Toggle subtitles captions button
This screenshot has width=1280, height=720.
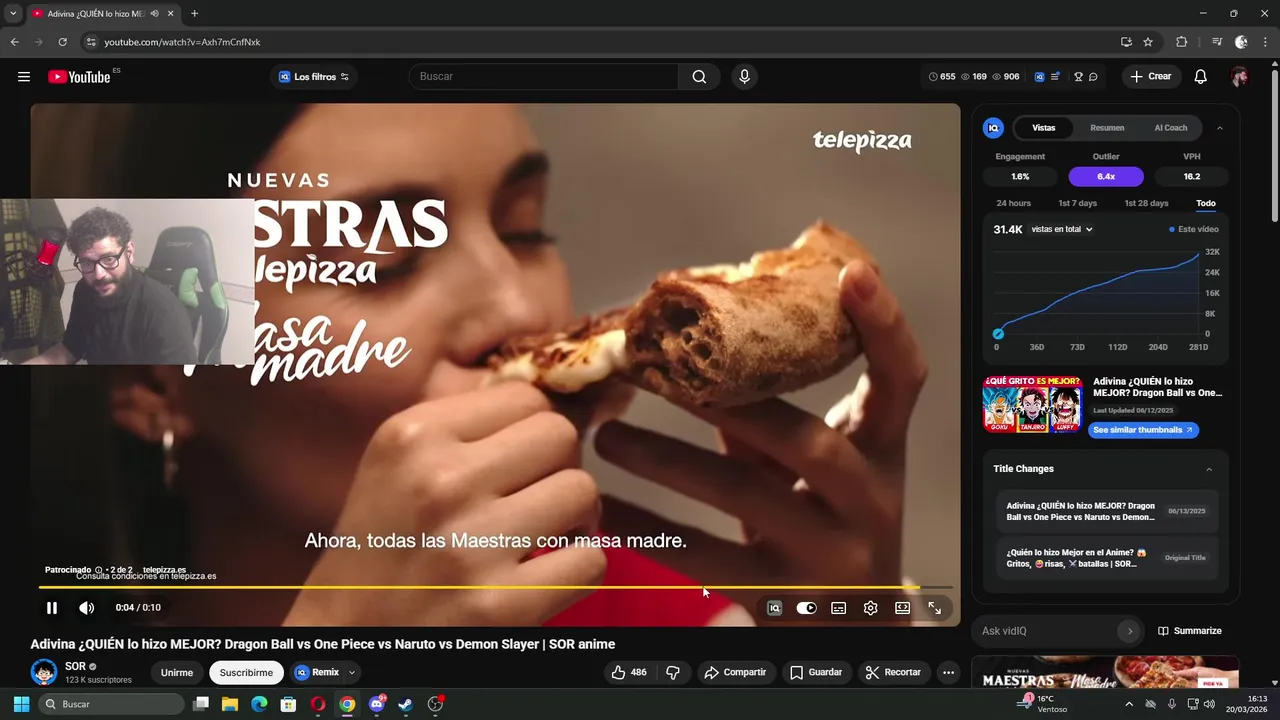click(839, 608)
